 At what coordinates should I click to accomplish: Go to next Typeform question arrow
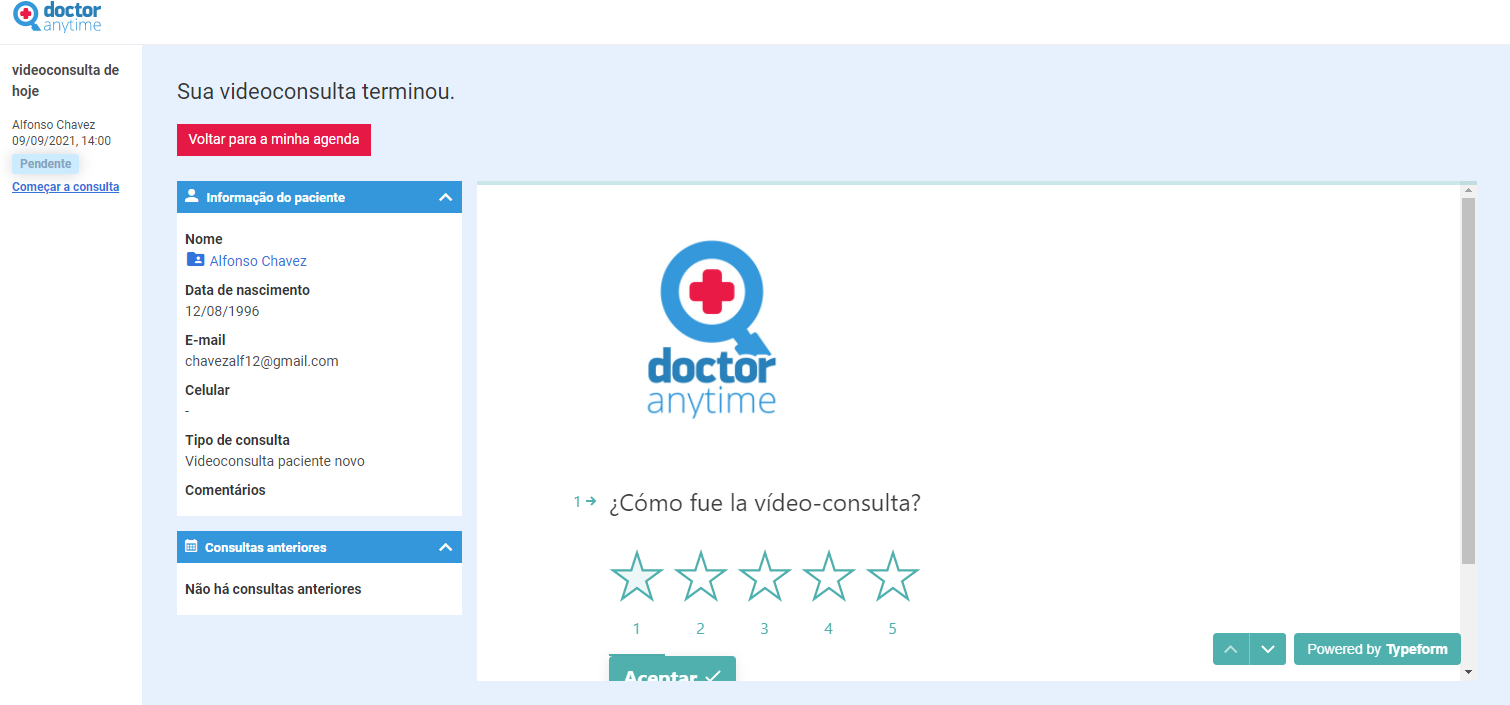(1268, 649)
